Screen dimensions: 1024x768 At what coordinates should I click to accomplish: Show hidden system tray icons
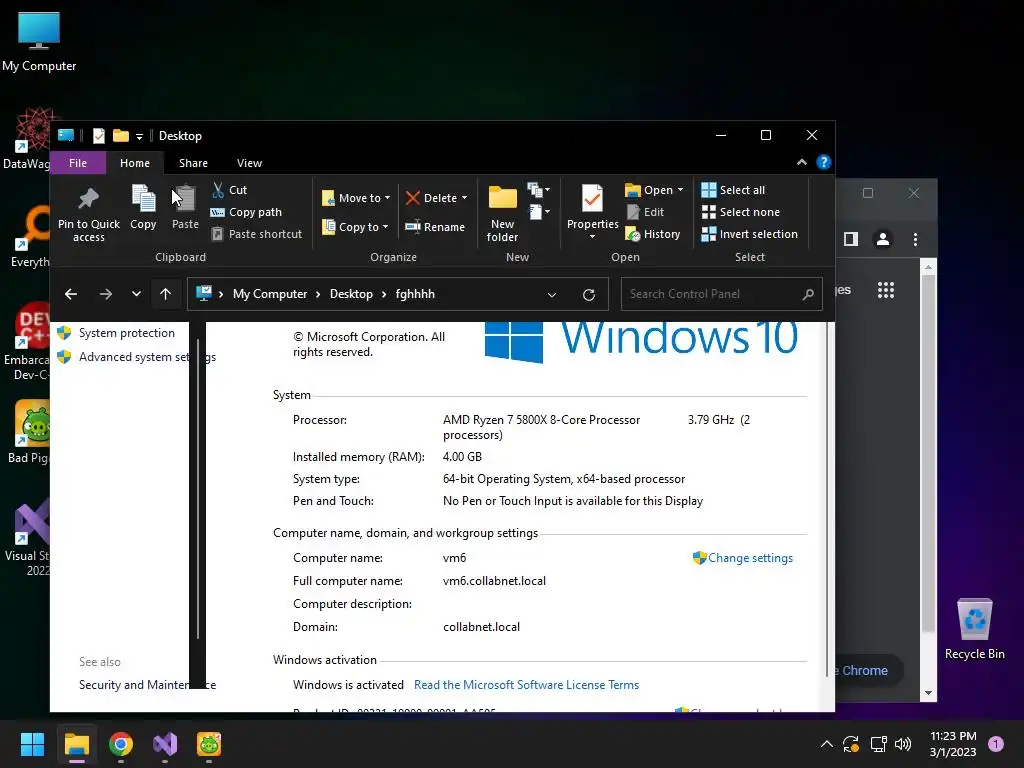tap(826, 744)
